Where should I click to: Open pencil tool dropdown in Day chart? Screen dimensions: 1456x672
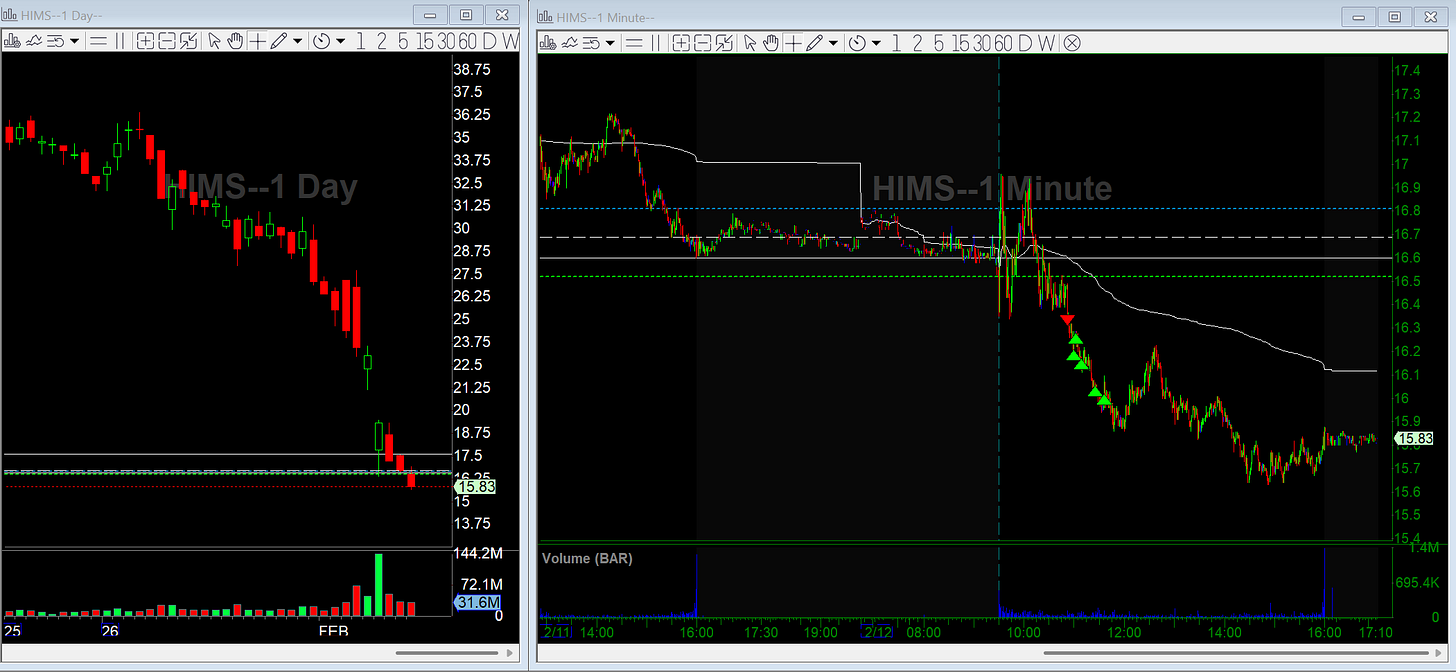[x=297, y=41]
